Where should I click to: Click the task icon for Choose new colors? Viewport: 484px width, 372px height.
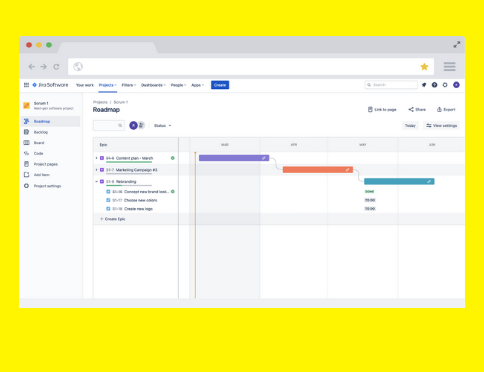(108, 200)
